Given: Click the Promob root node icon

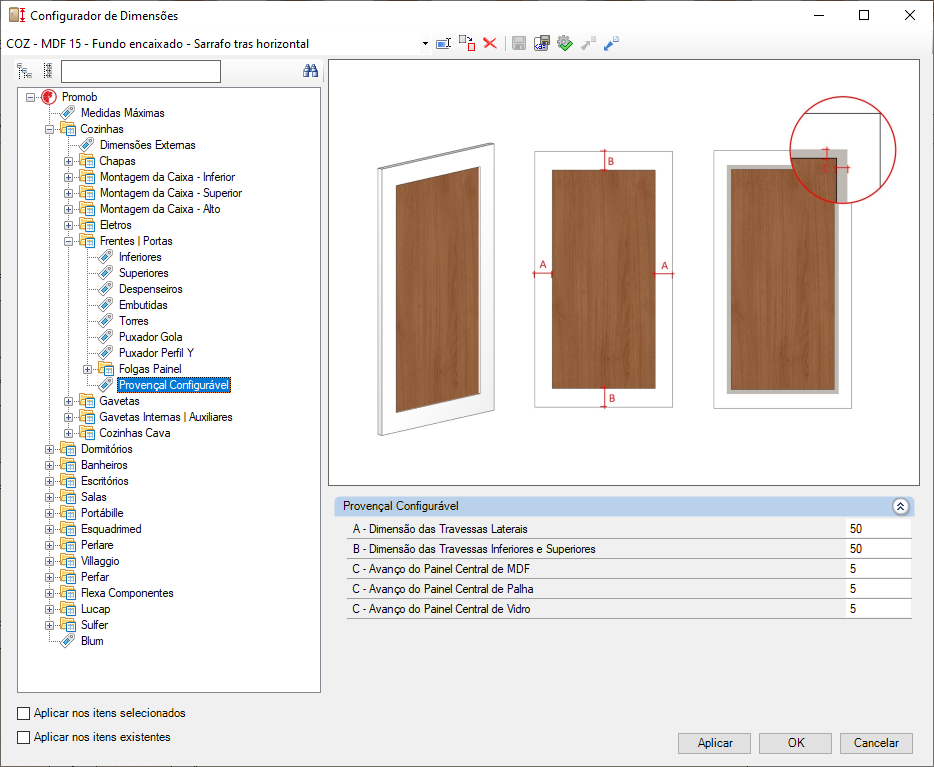Looking at the screenshot, I should [49, 97].
